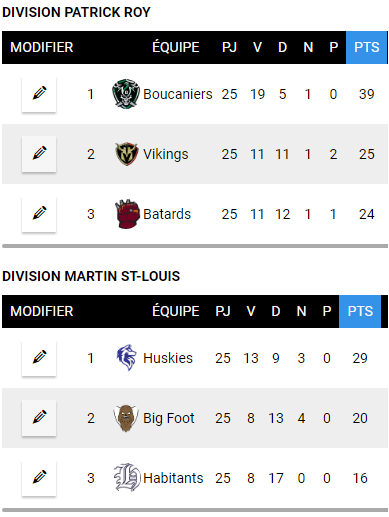Edit the Vikings row with pencil button

39,154
